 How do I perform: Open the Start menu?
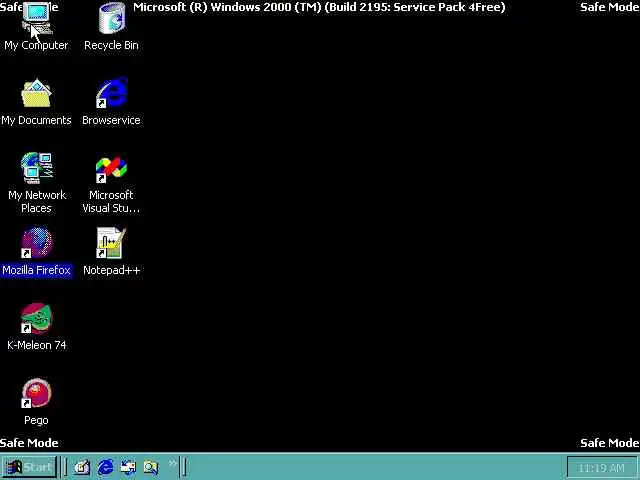[x=29, y=467]
